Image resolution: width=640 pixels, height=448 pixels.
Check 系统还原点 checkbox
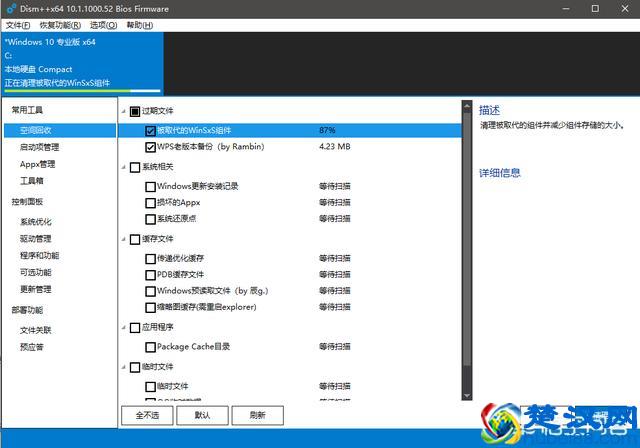click(150, 219)
